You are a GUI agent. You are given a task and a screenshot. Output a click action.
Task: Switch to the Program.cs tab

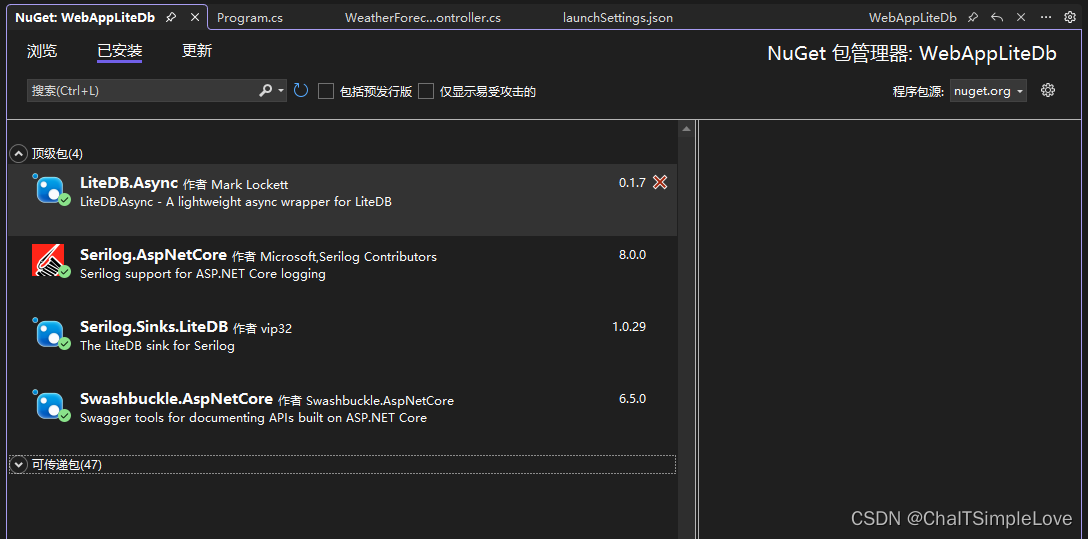250,18
